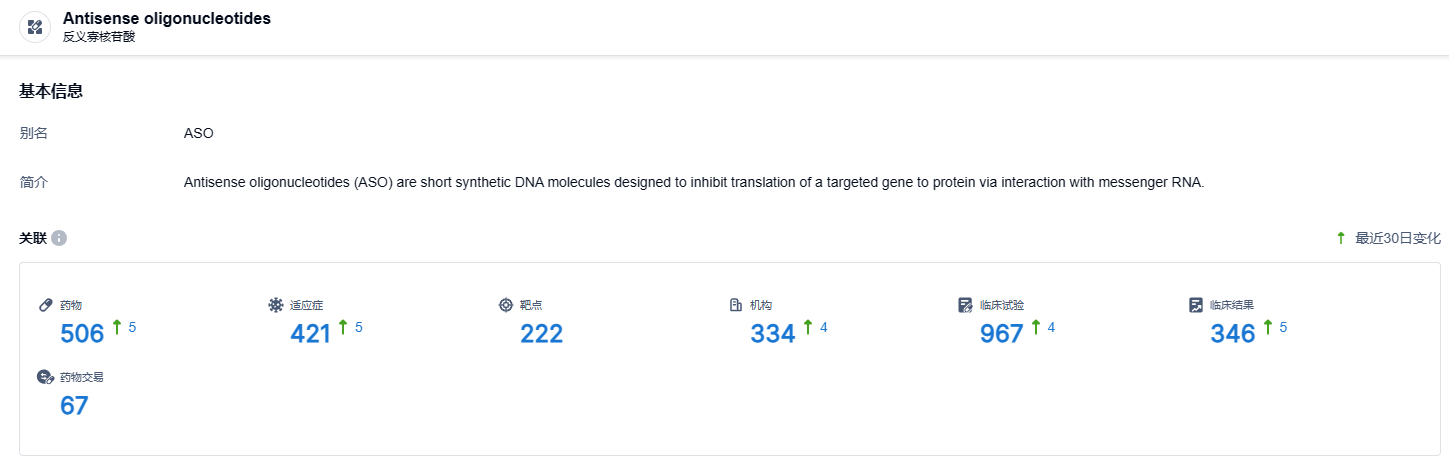This screenshot has width=1449, height=461.
Task: Click the pill icon for 药物
Action: click(x=45, y=305)
